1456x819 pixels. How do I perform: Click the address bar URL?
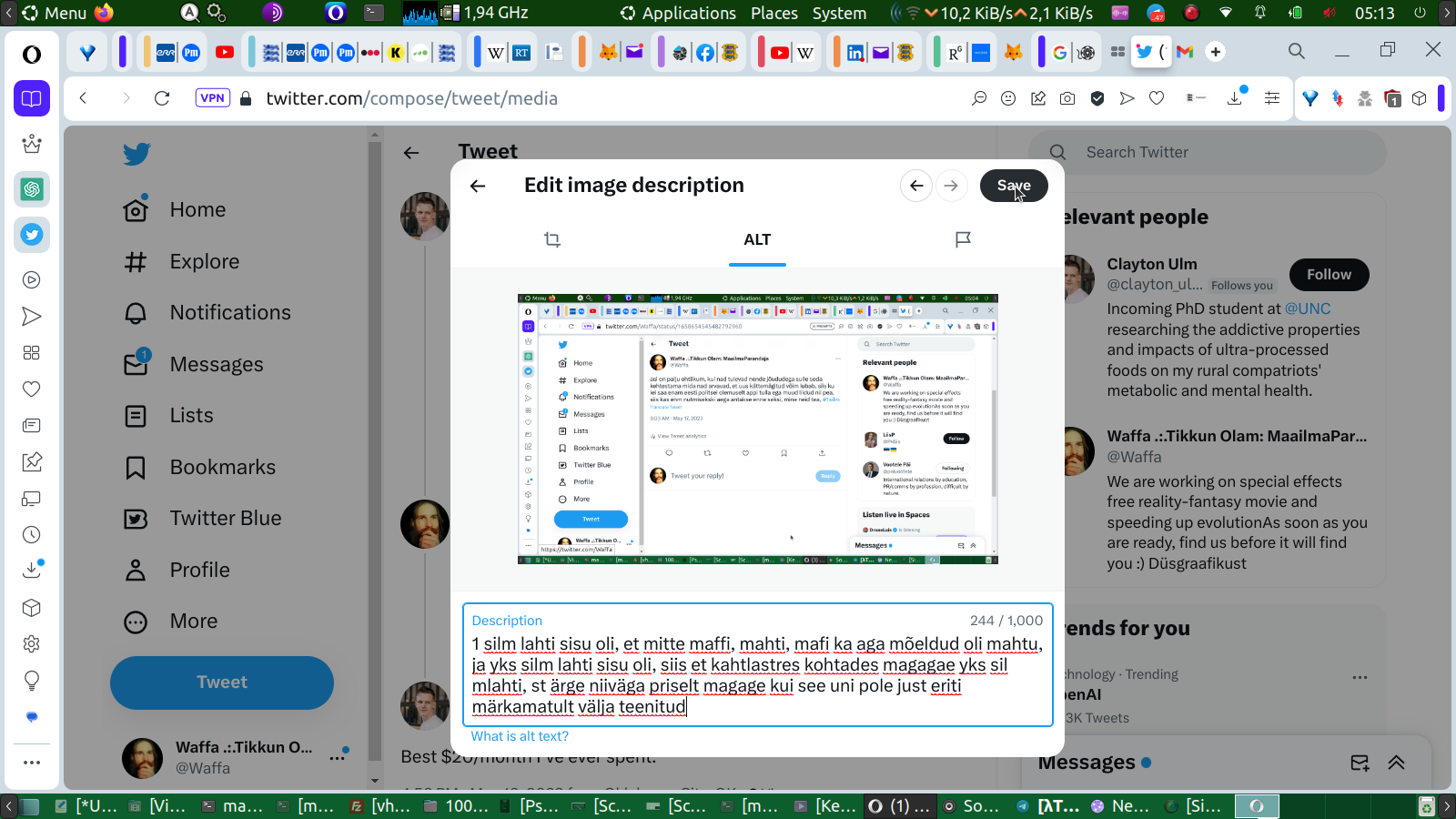(411, 98)
